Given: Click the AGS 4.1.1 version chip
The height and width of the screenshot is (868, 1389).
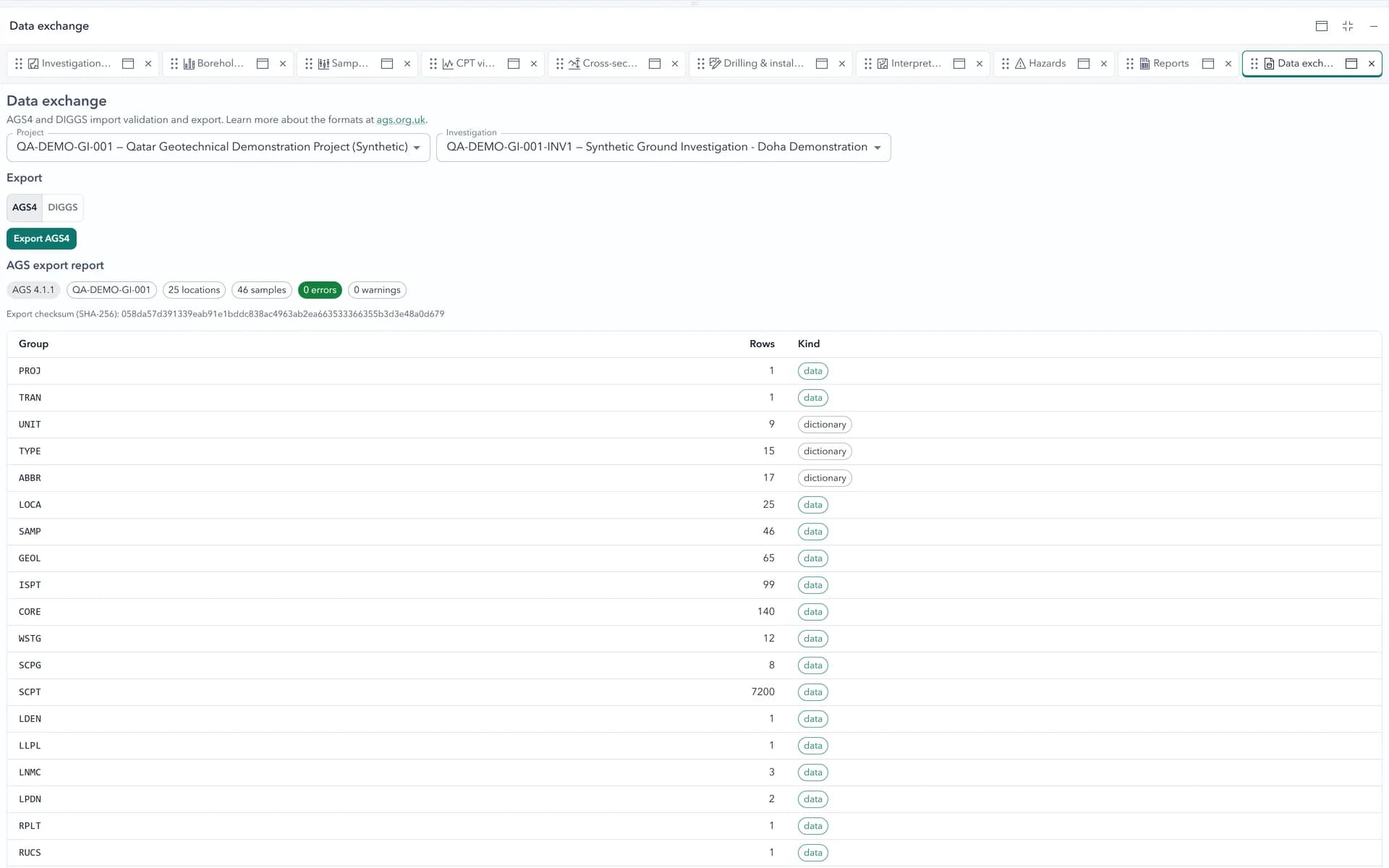Looking at the screenshot, I should click(x=33, y=290).
